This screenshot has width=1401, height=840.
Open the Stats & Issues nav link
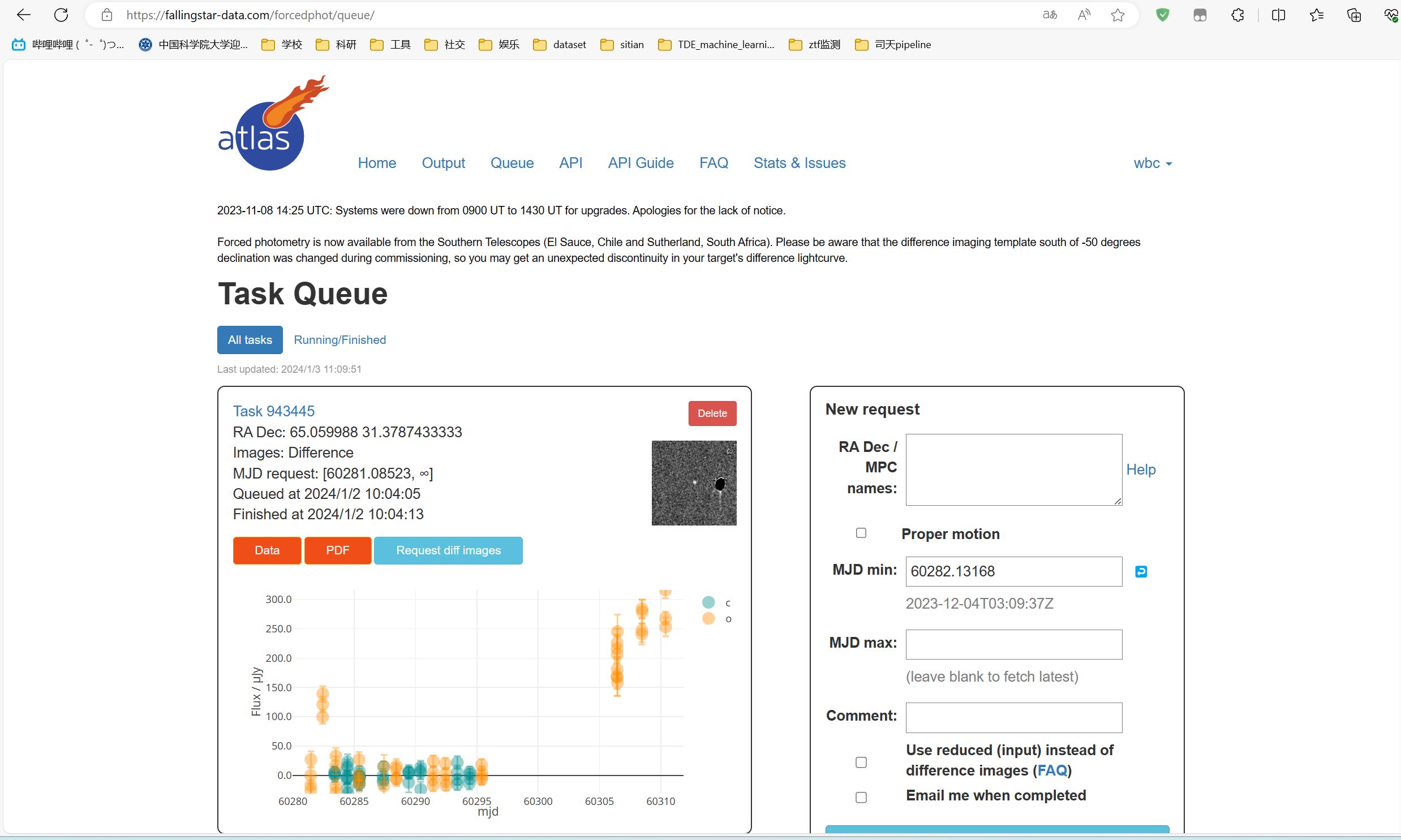click(800, 163)
